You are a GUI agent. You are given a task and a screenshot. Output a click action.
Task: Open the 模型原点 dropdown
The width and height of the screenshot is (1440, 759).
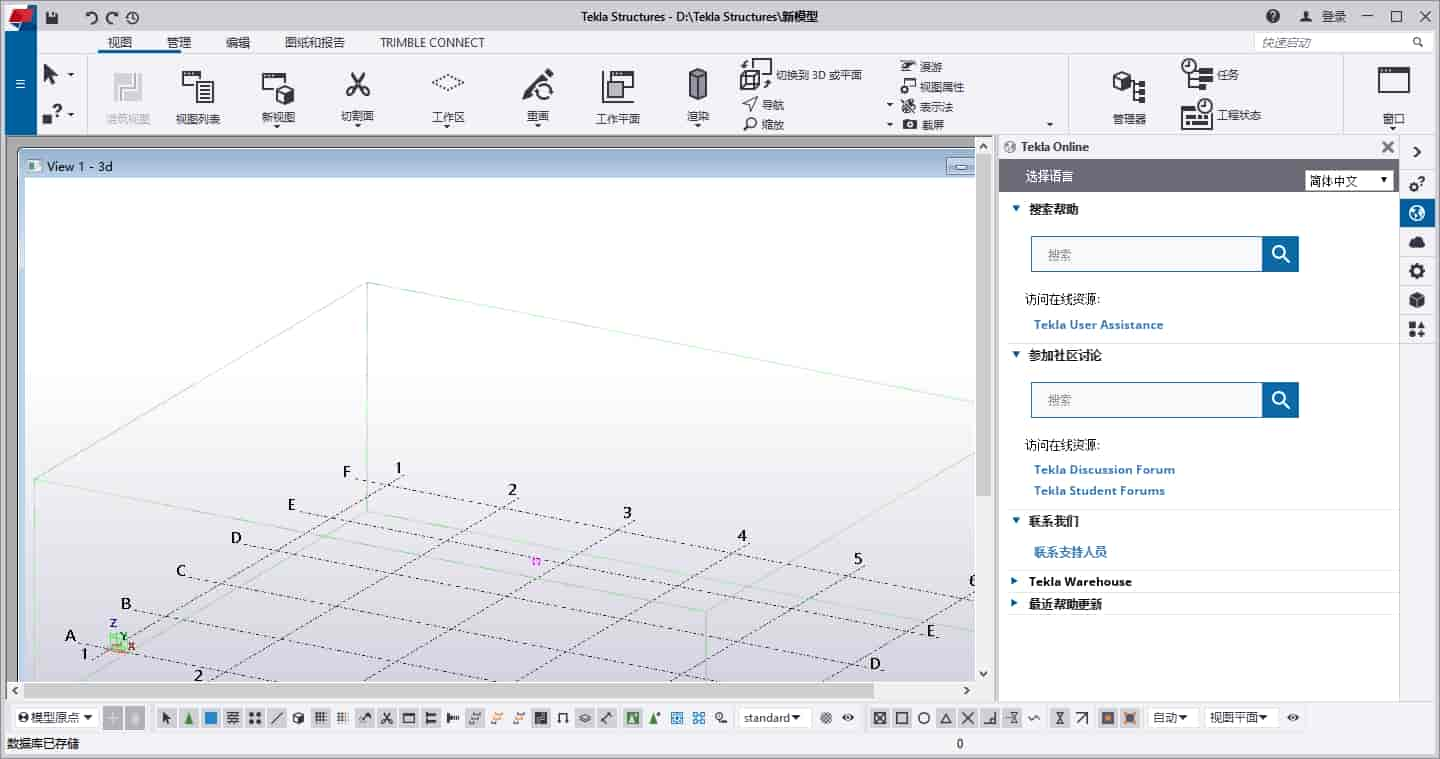(56, 717)
